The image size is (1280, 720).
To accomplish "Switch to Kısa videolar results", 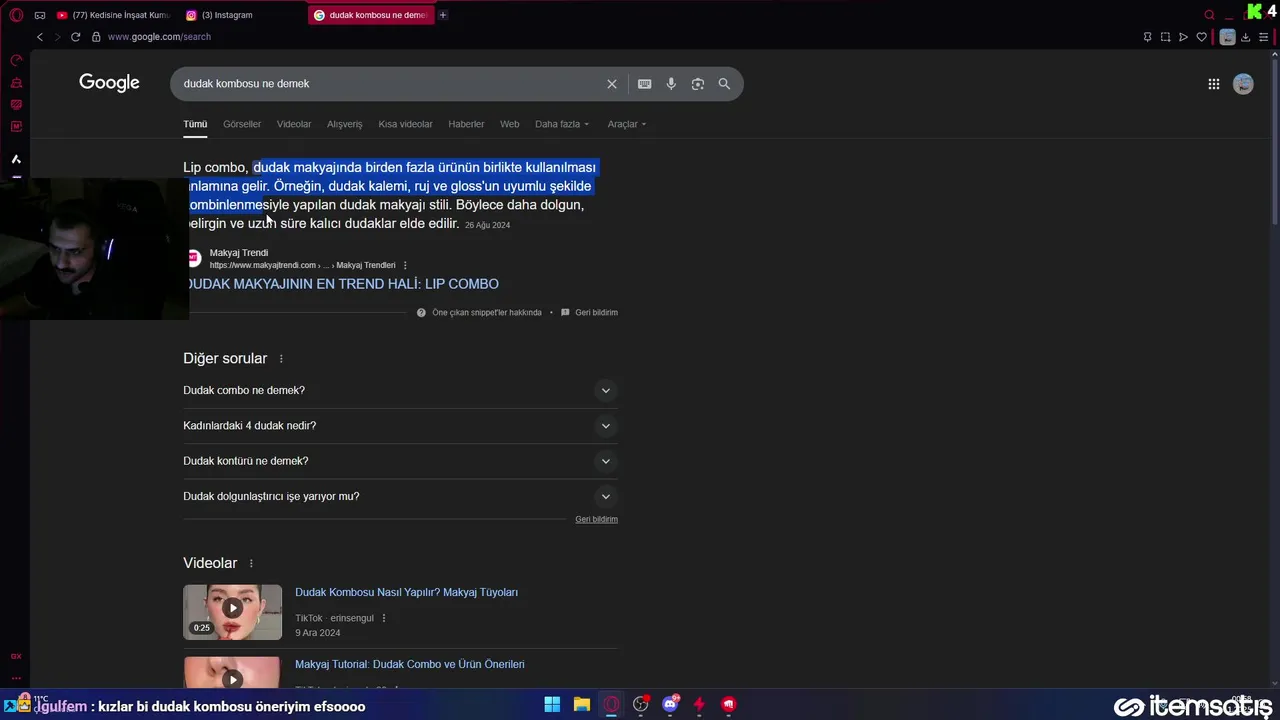I will (x=405, y=124).
